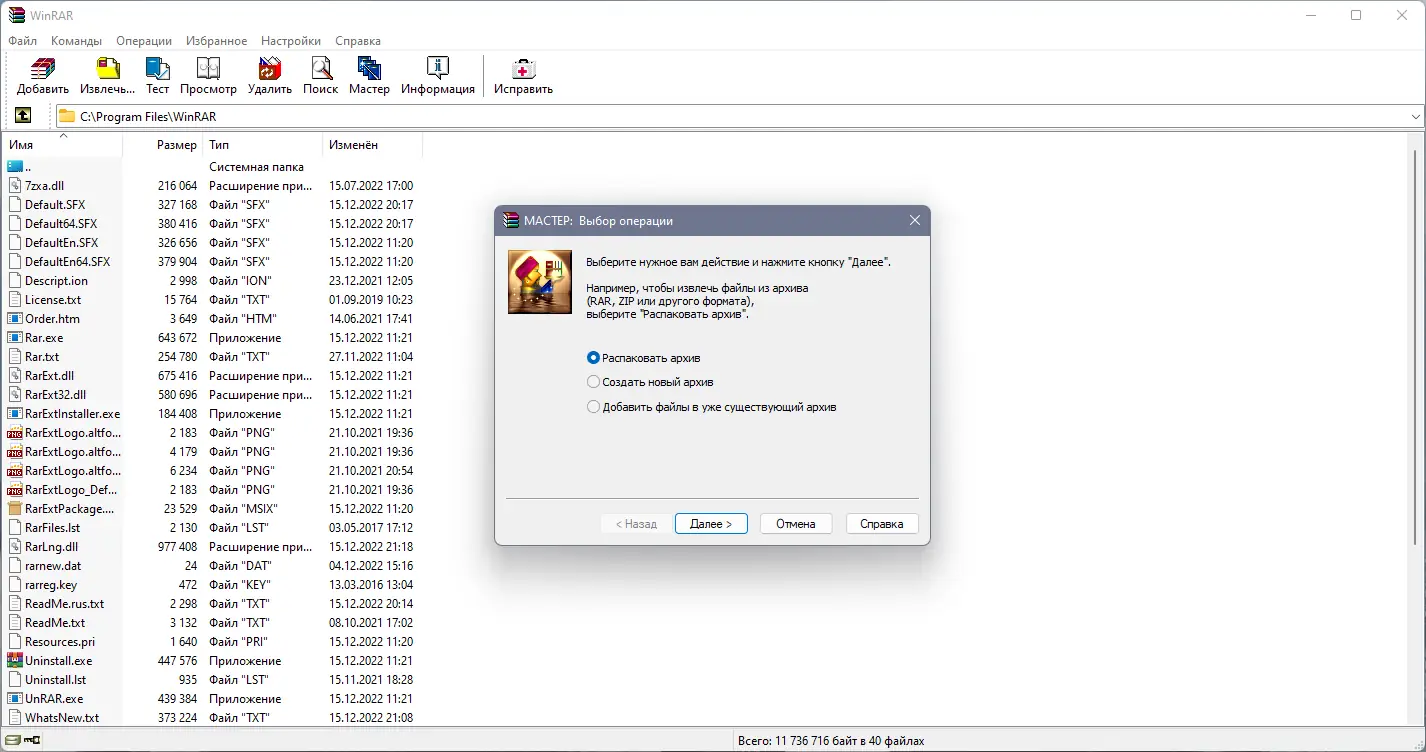
Task: Click the Uninstall.exe file icon
Action: (15, 661)
